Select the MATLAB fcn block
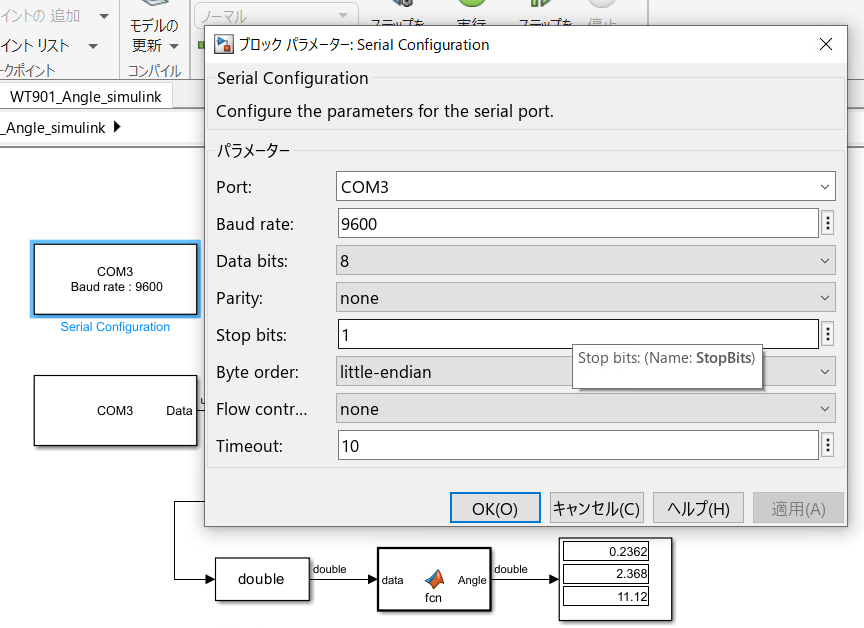This screenshot has height=628, width=864. click(434, 579)
